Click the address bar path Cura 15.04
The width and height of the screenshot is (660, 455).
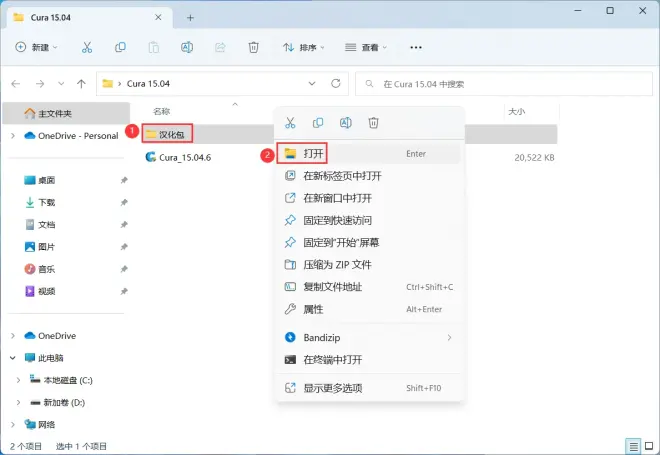coord(148,84)
